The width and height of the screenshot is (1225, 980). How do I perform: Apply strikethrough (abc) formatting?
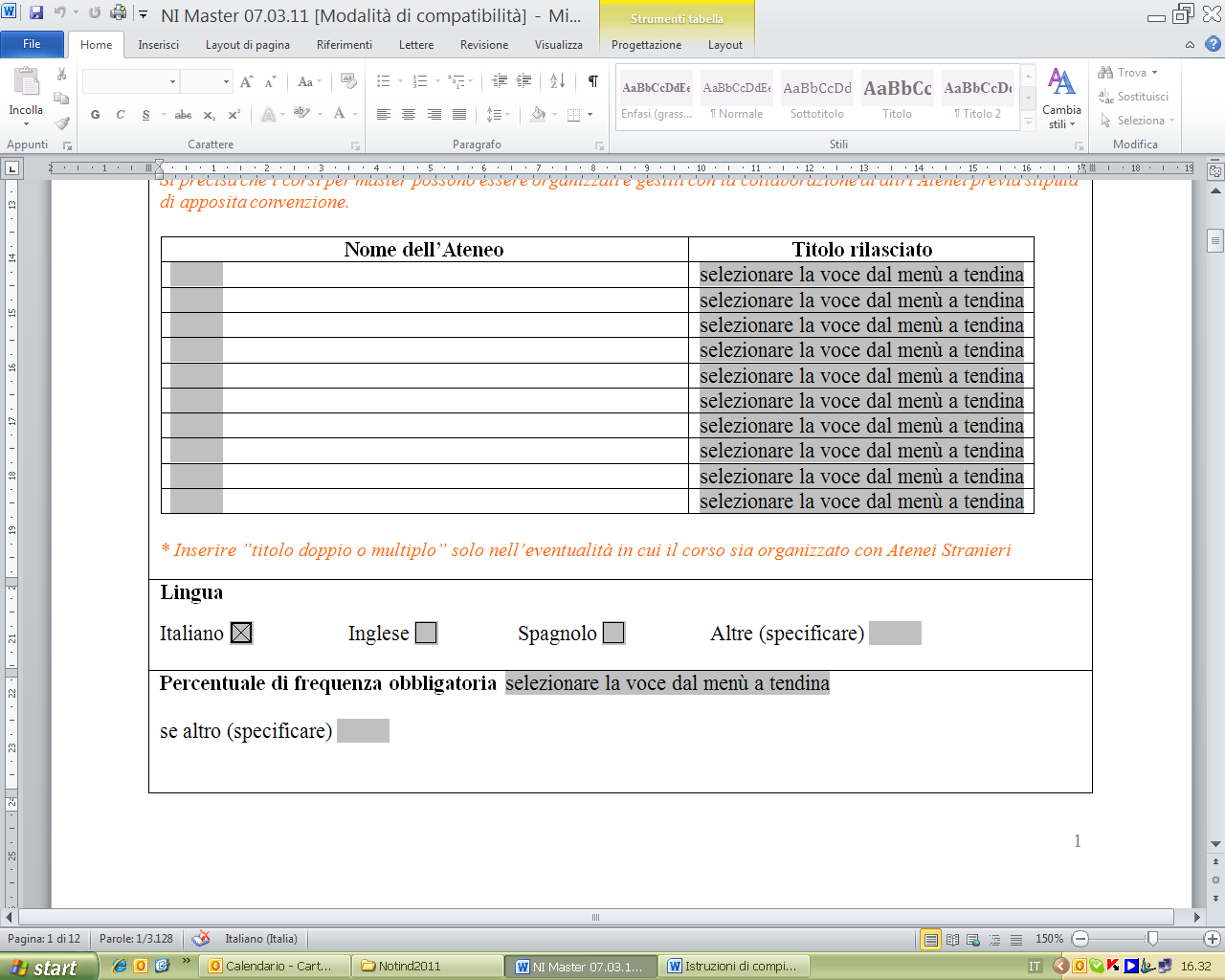pos(183,114)
